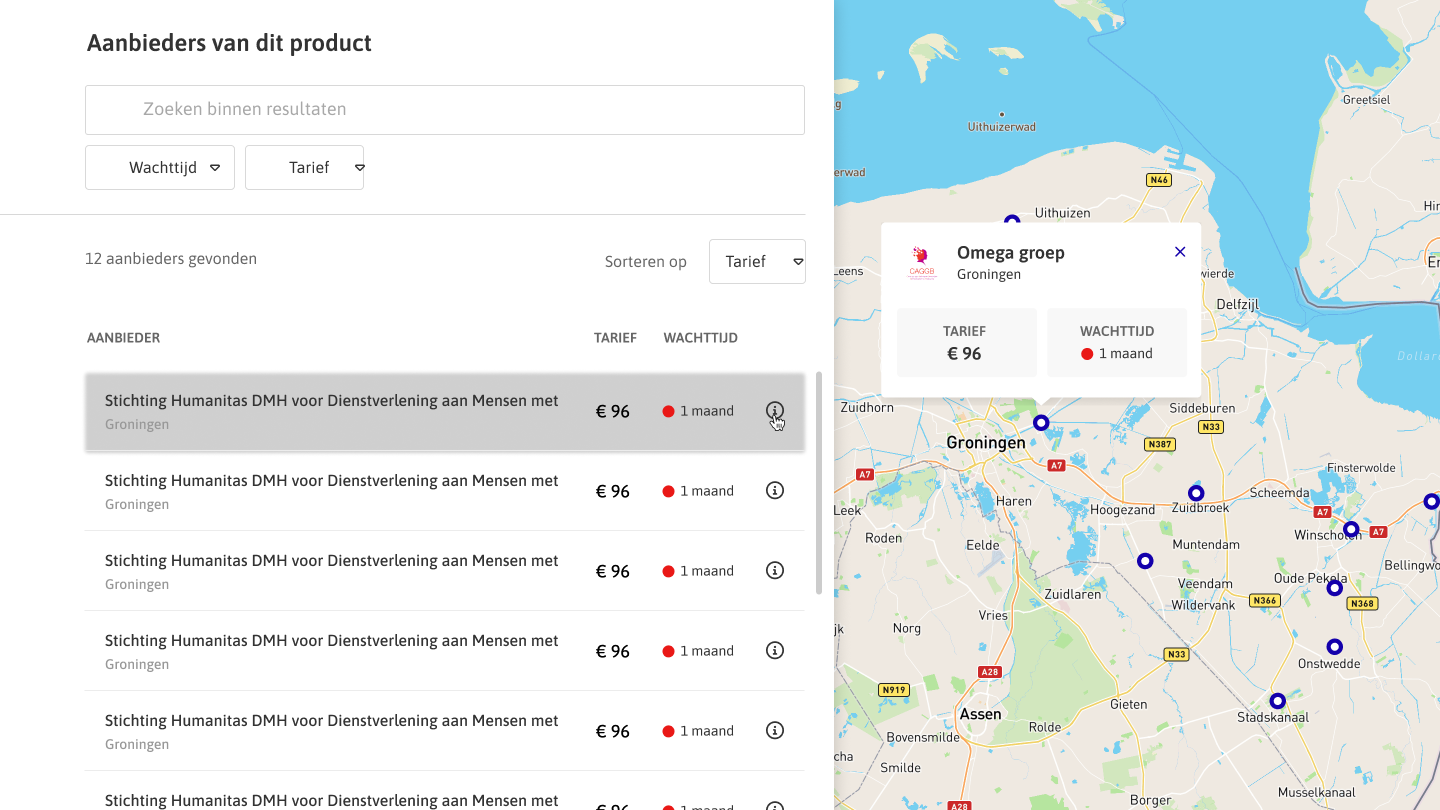Click the N919 road sign on the map
This screenshot has width=1440, height=810.
(893, 690)
